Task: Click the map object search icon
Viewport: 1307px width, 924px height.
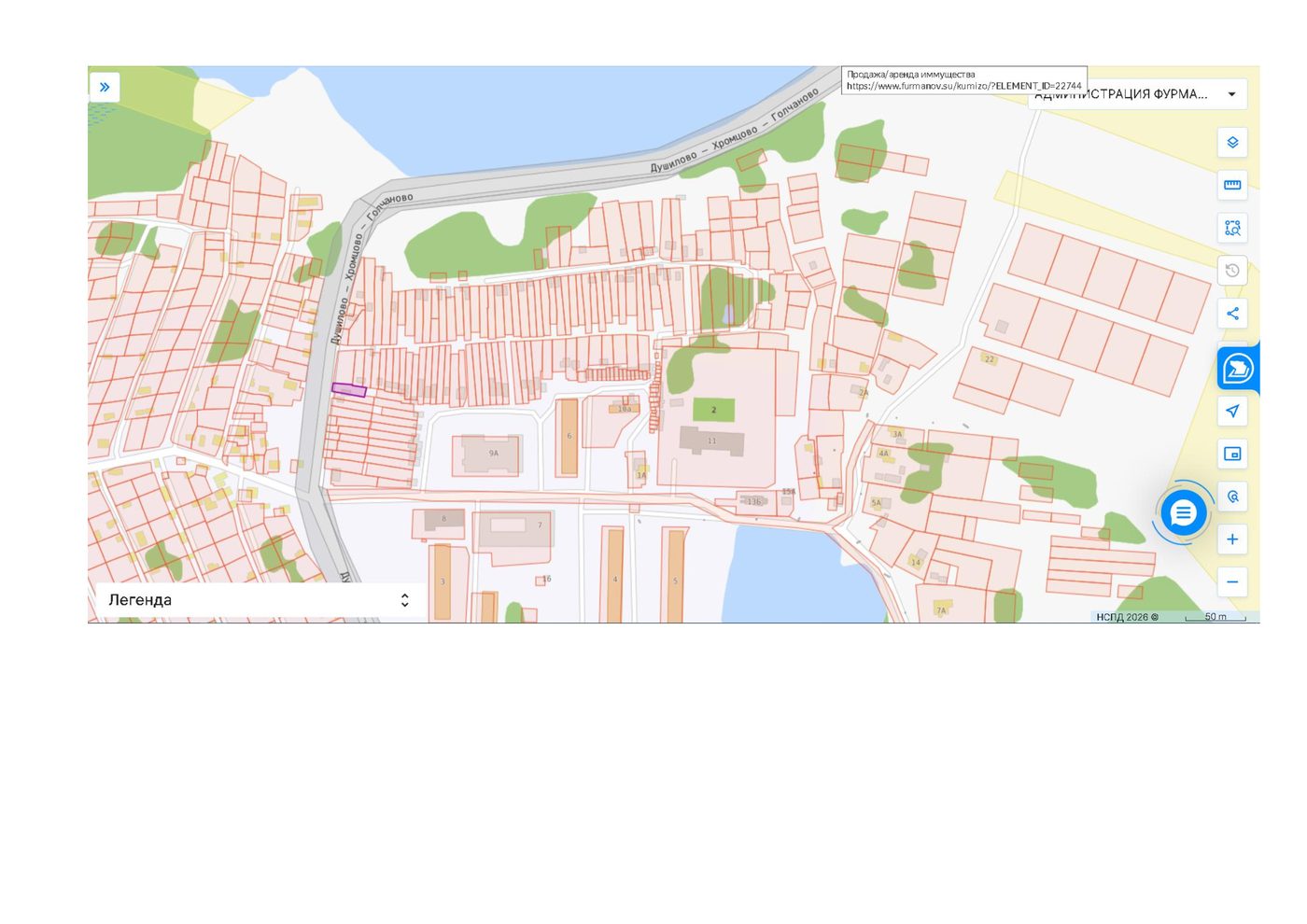Action: (x=1232, y=497)
